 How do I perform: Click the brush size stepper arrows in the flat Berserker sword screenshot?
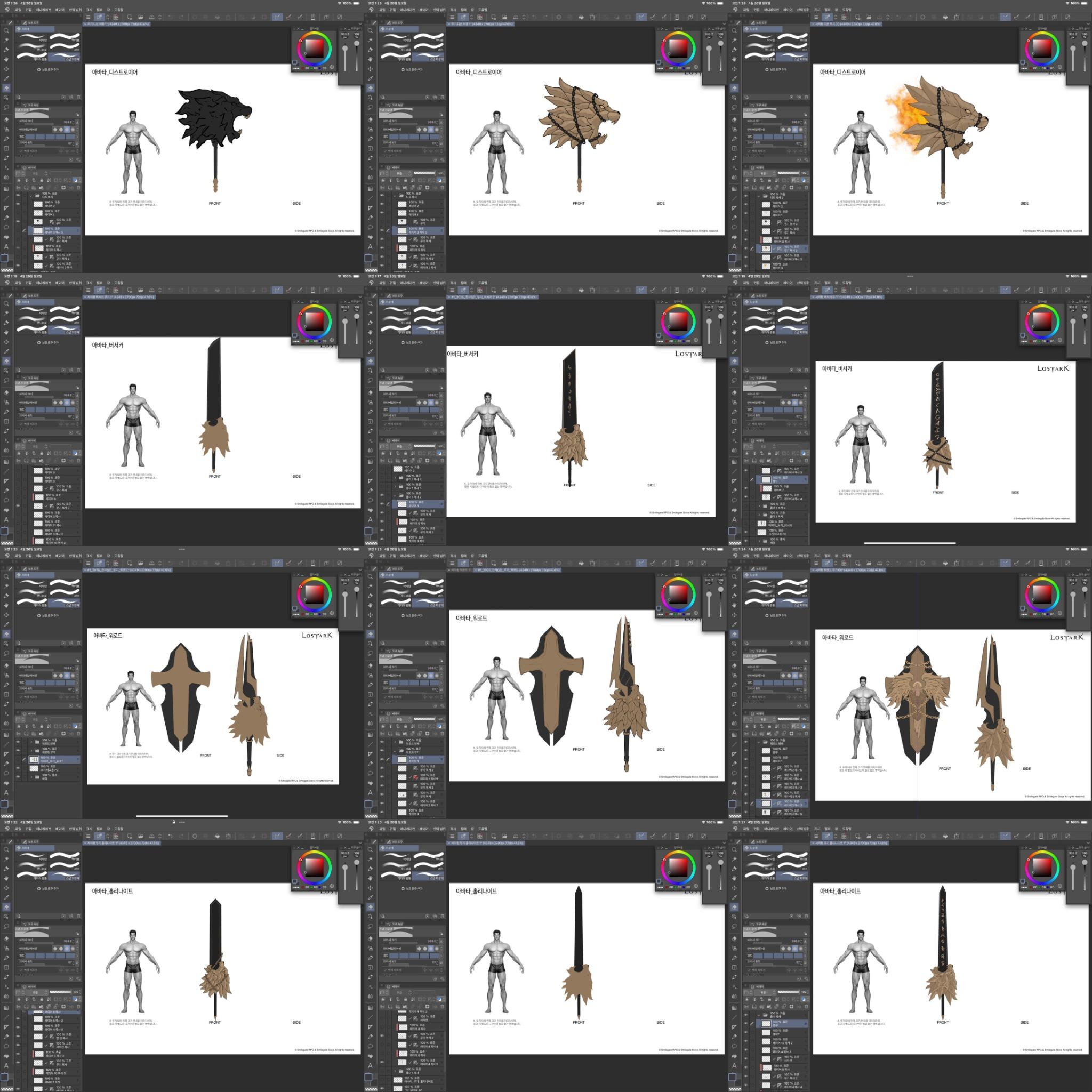(73, 395)
